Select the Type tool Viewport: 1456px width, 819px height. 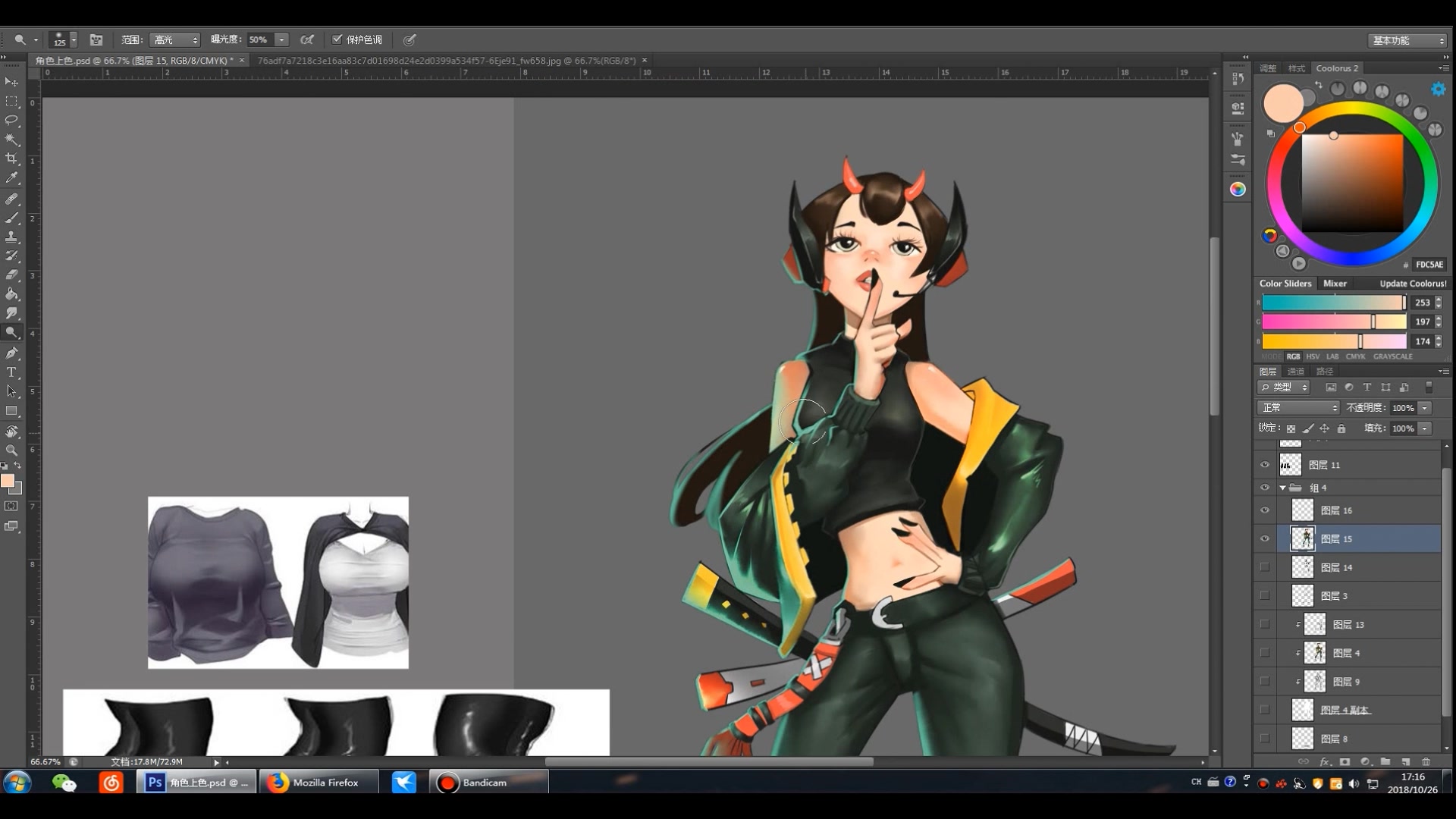11,372
